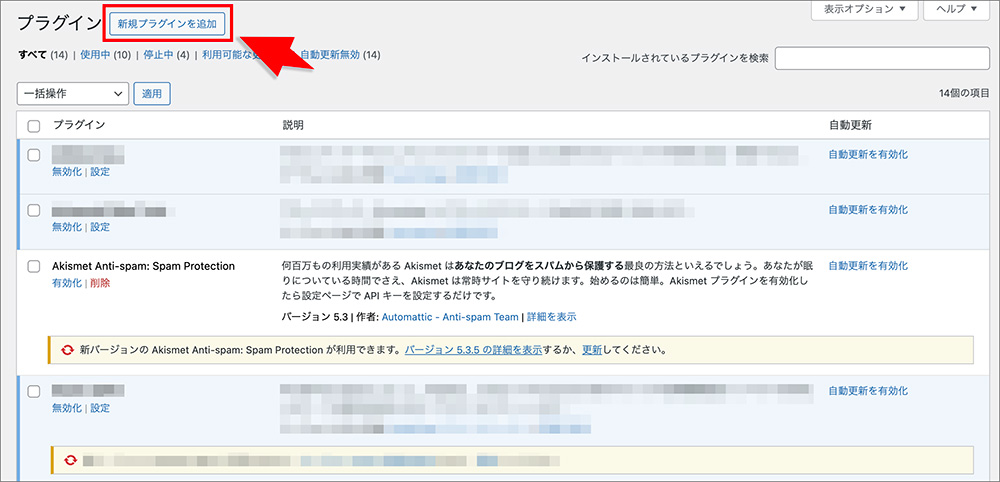Click the 更新 link for Akismet
The width and height of the screenshot is (1000, 482).
(592, 350)
